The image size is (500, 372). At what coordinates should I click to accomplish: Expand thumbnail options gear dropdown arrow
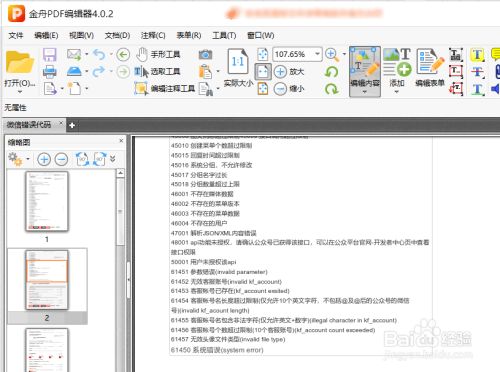(28, 159)
